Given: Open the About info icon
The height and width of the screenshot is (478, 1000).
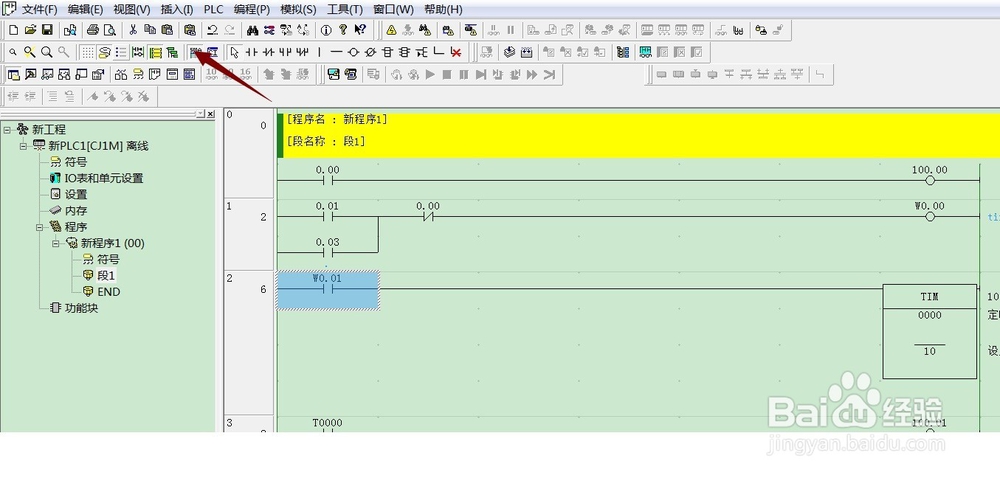Looking at the screenshot, I should tap(326, 30).
